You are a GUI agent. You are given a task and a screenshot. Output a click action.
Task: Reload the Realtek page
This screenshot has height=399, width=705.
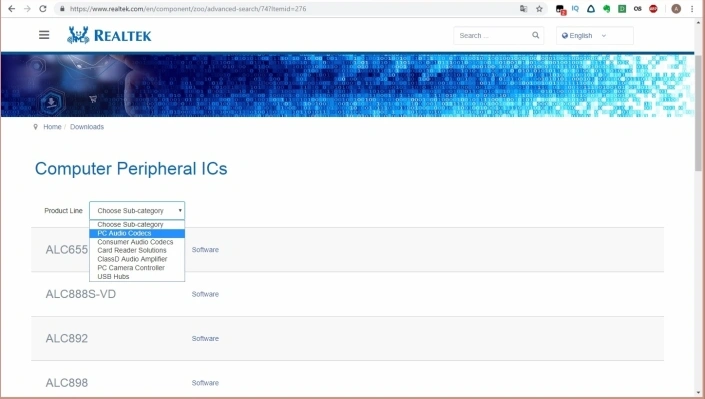click(43, 9)
